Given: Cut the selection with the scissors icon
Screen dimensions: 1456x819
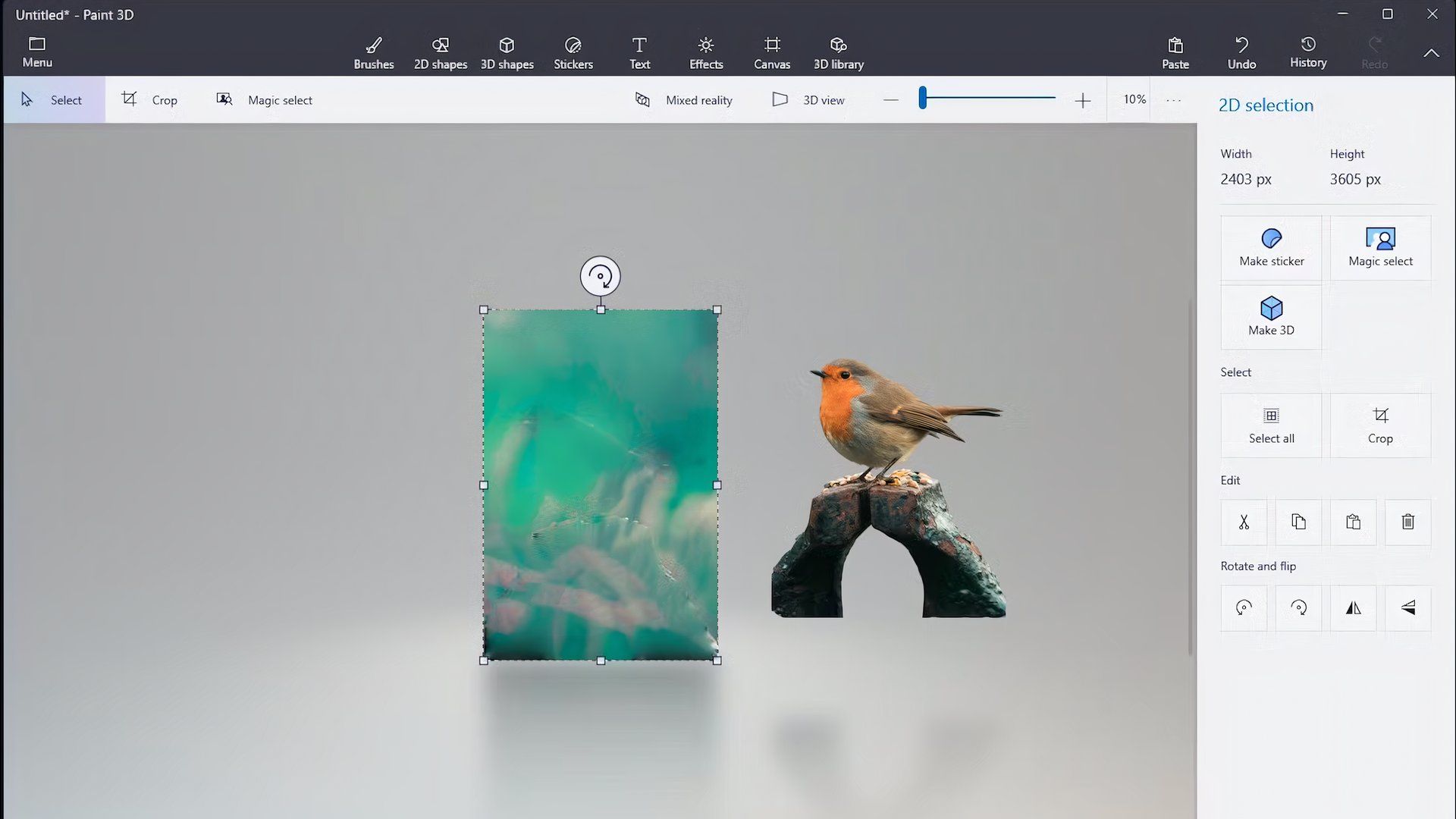Looking at the screenshot, I should 1244,522.
